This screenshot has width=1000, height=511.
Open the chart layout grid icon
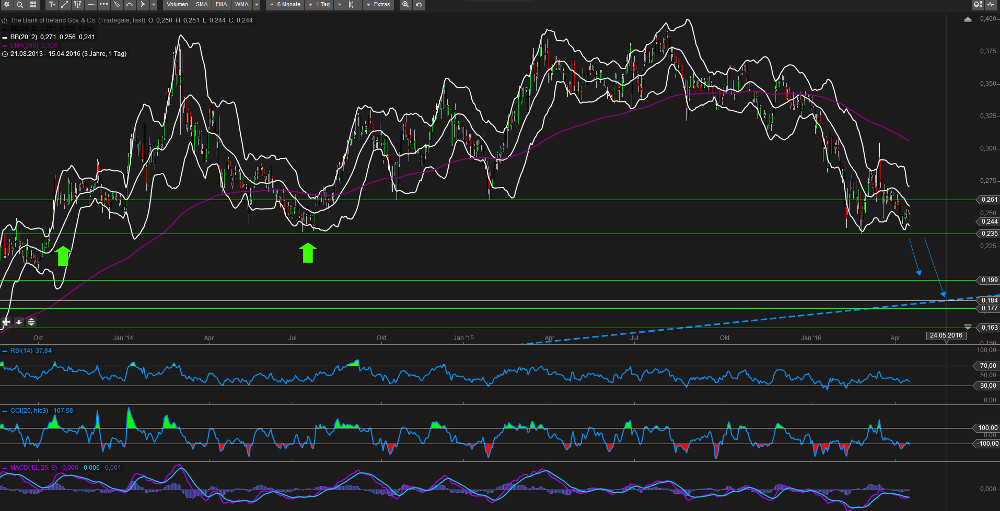33,5
